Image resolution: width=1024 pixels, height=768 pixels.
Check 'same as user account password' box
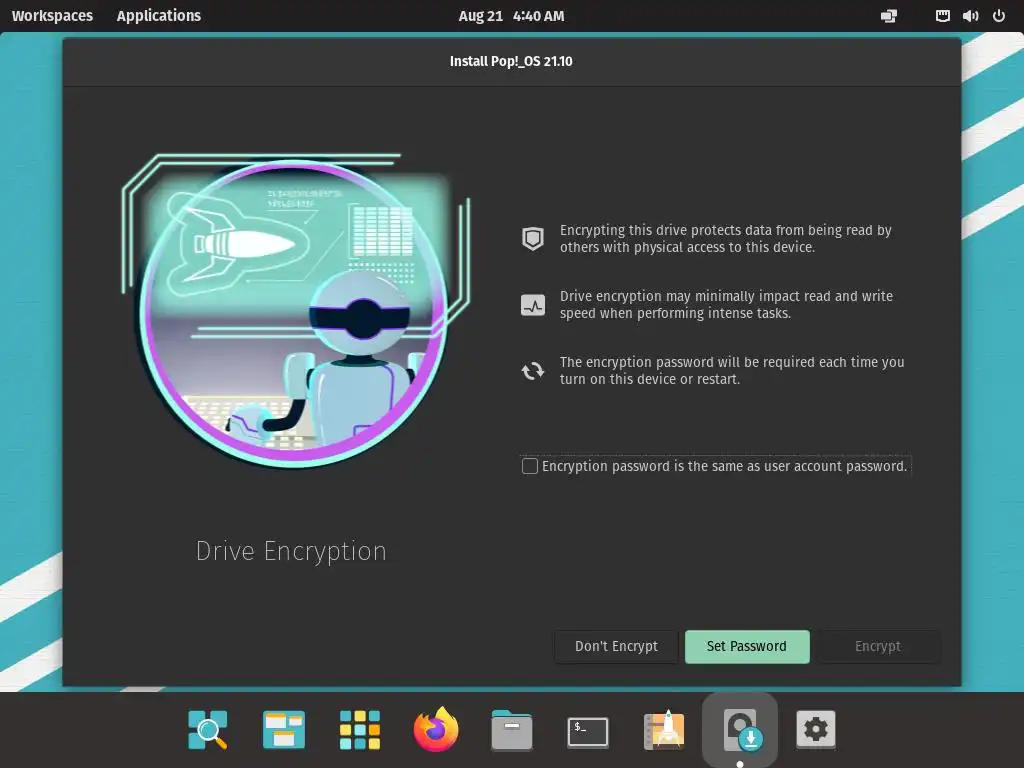coord(530,466)
